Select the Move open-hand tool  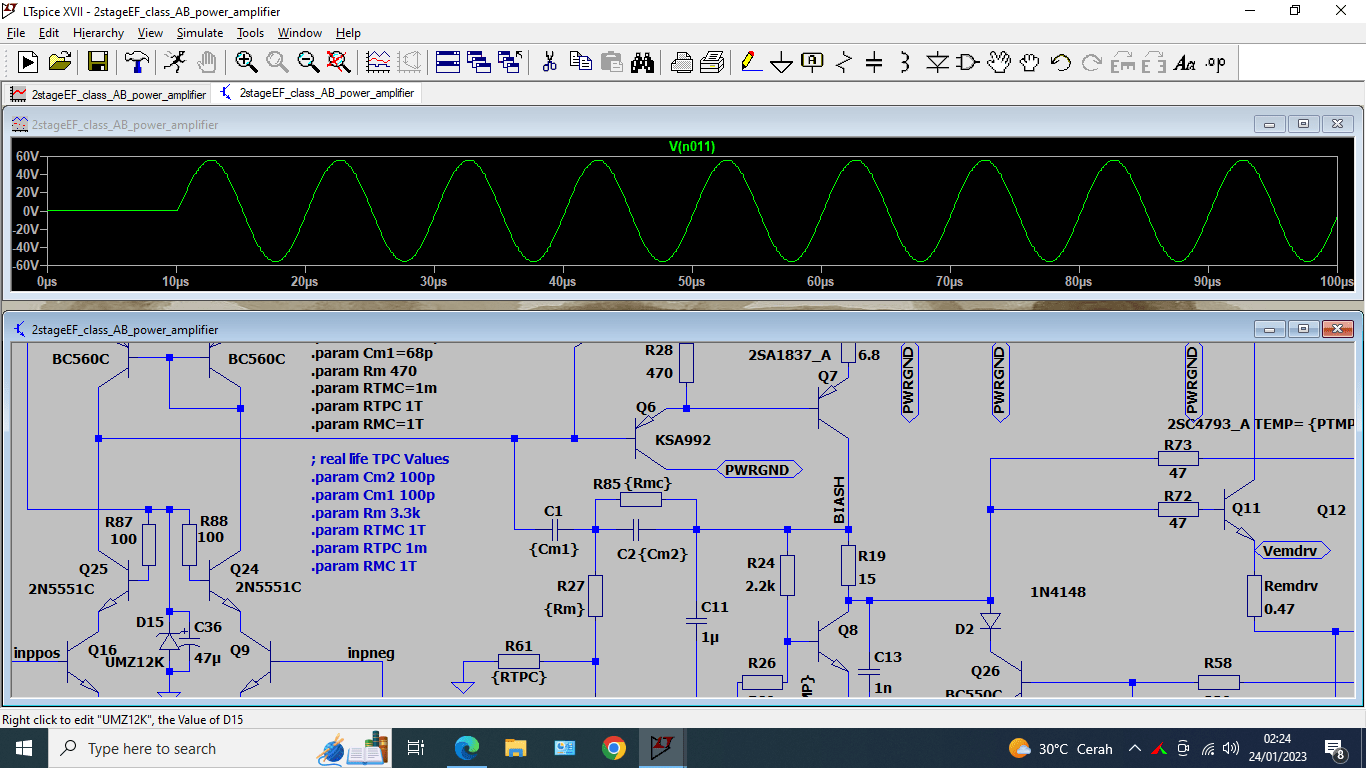[998, 62]
